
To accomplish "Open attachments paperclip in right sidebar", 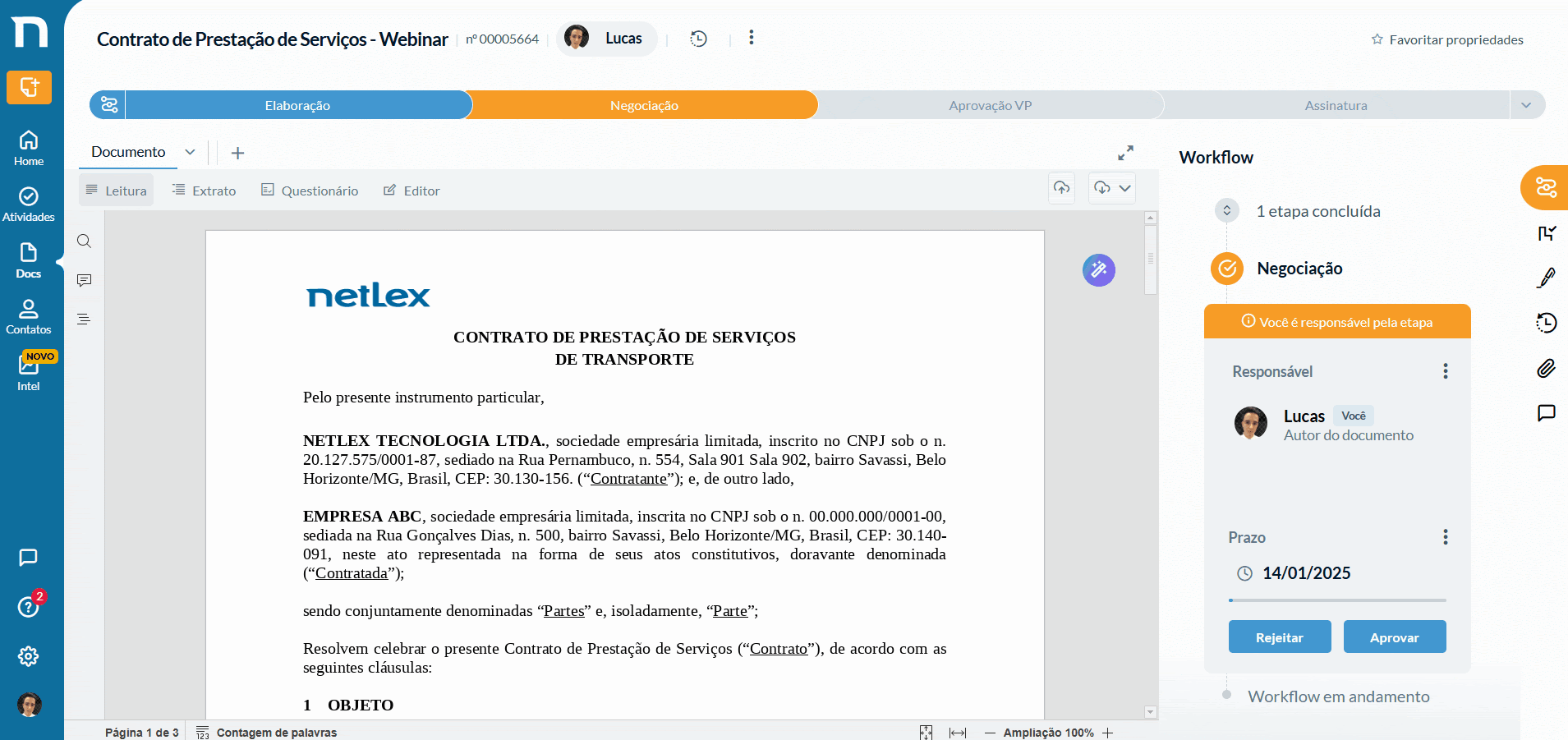I will tap(1546, 368).
